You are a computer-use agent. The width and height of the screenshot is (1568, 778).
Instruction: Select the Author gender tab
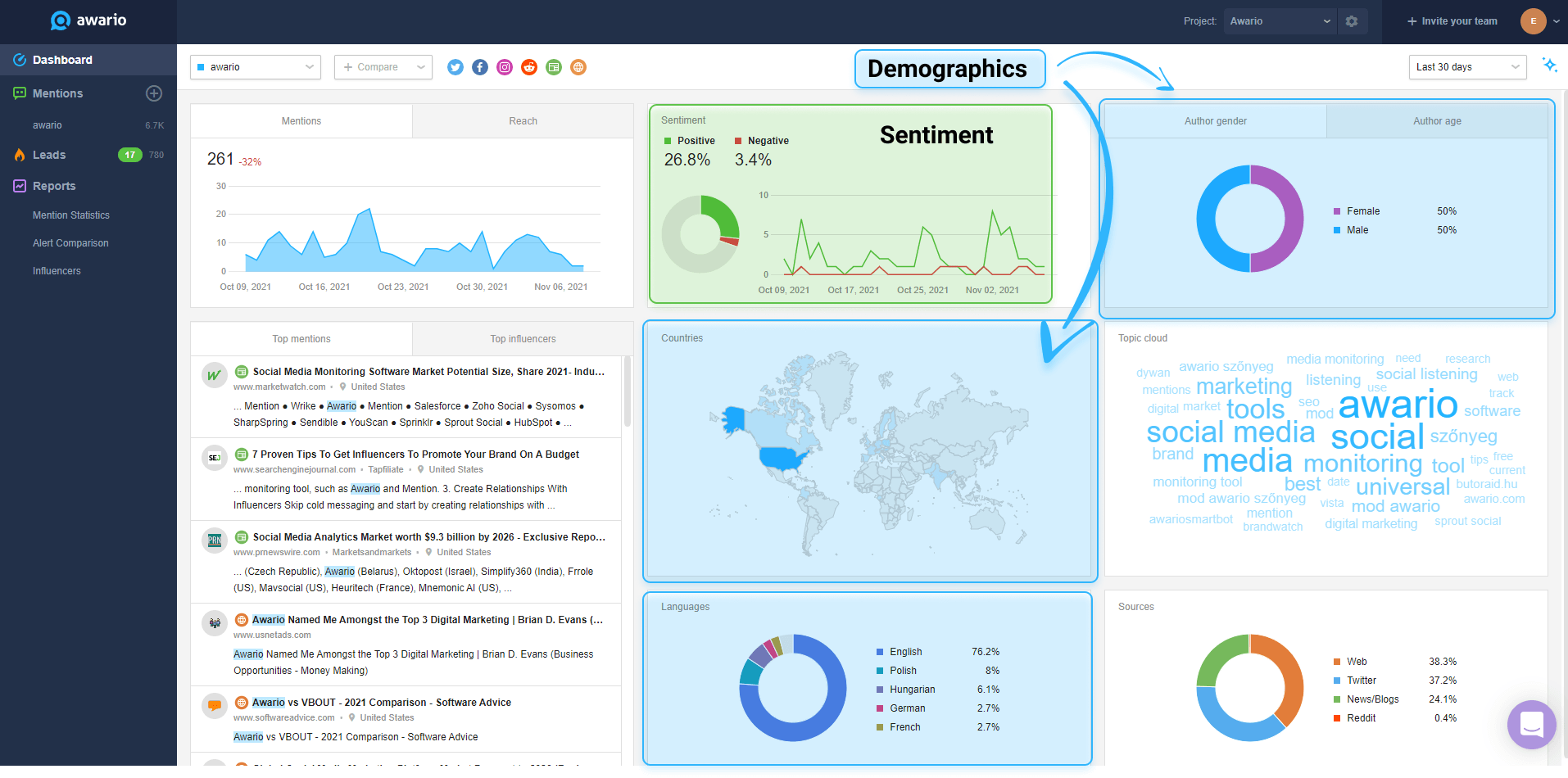pos(1216,121)
